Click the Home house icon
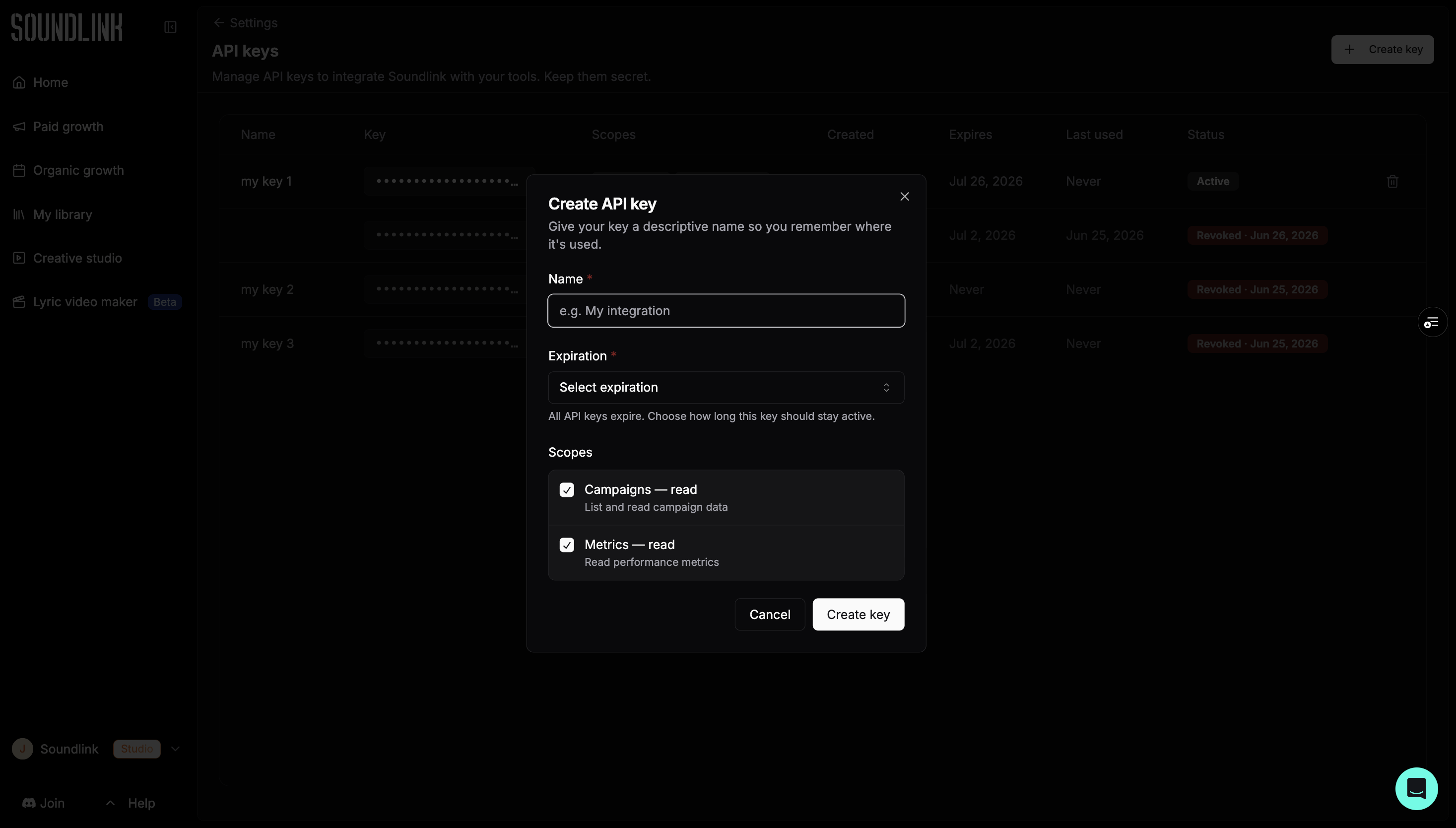Image resolution: width=1456 pixels, height=828 pixels. pos(19,82)
